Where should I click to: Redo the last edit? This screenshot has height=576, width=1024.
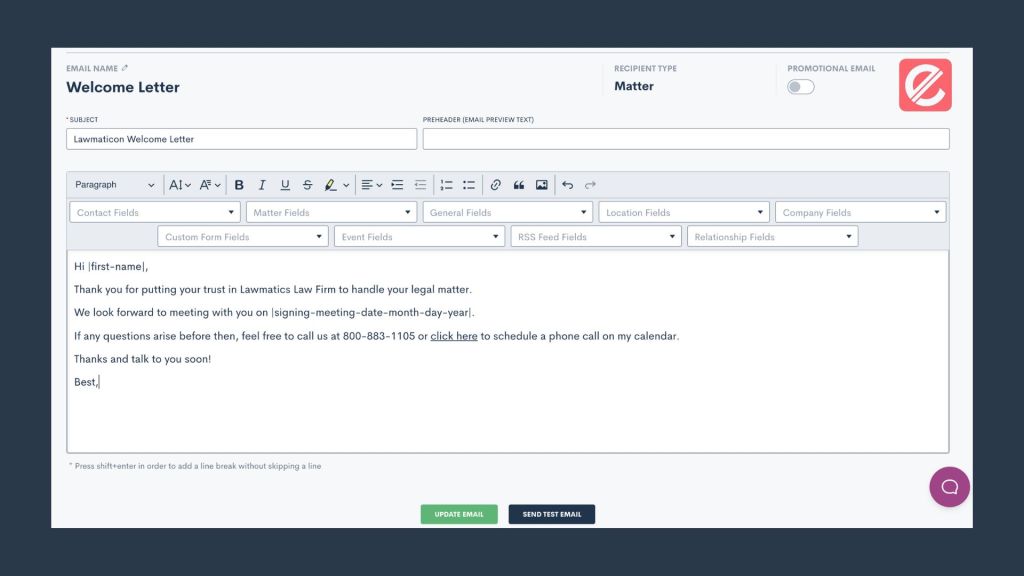[x=590, y=185]
